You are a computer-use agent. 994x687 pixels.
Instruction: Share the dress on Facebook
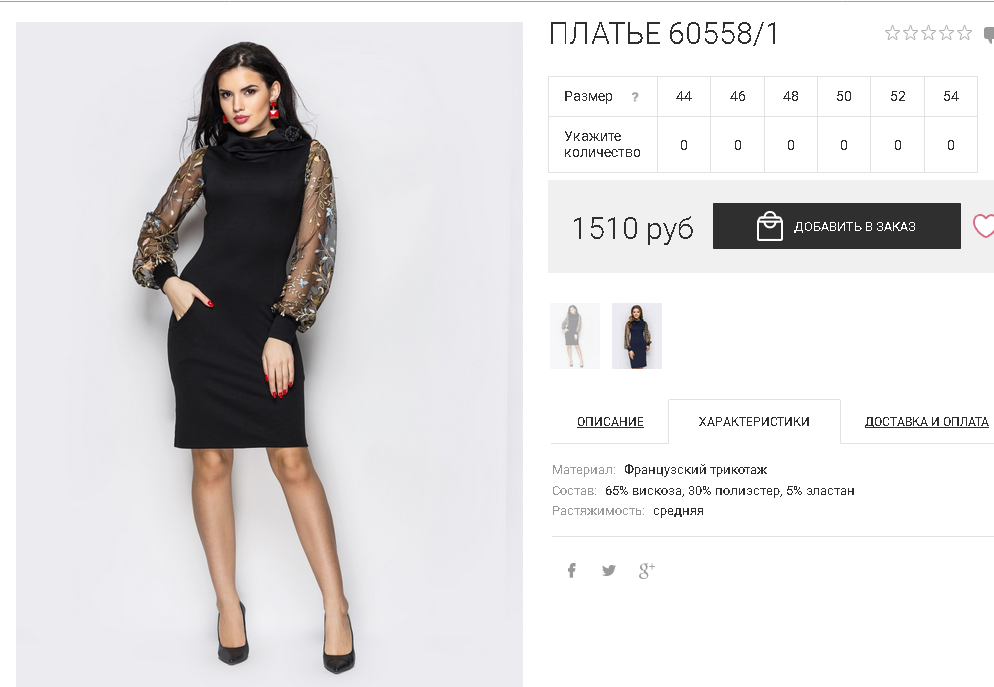[x=571, y=570]
